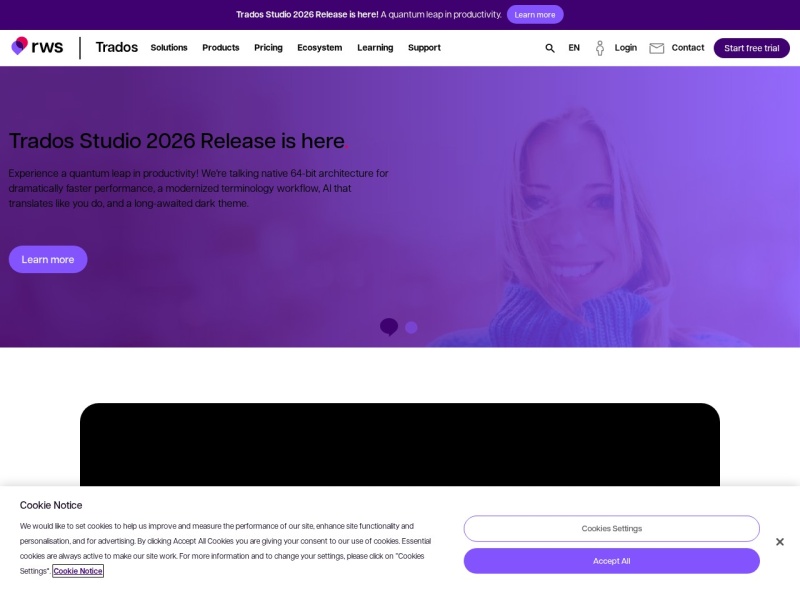Open the search magnifier icon

click(549, 48)
